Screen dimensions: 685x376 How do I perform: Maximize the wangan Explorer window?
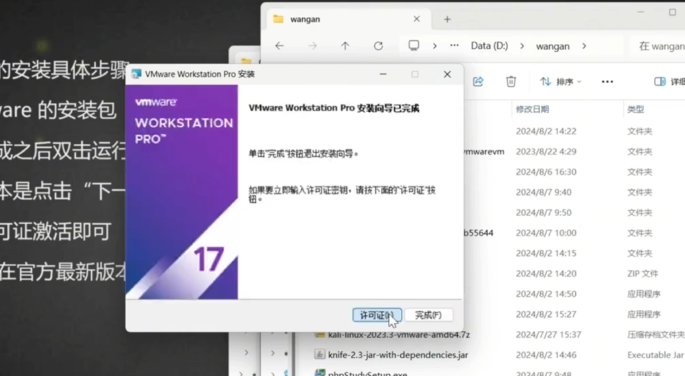672,12
